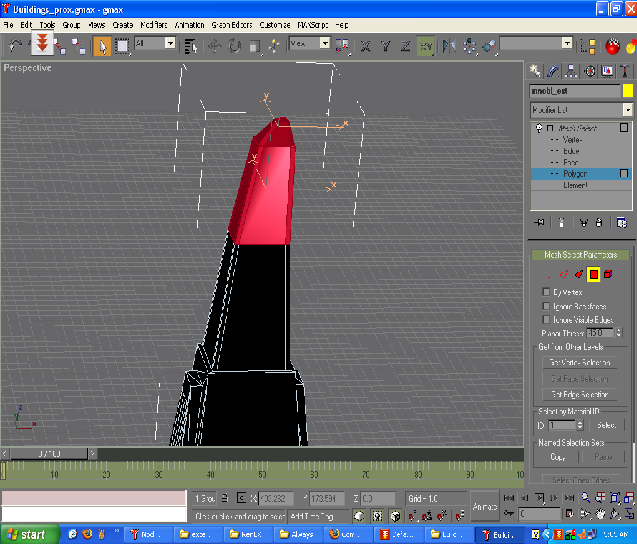
Task: Activate the Select Object arrow tool
Action: coord(102,45)
